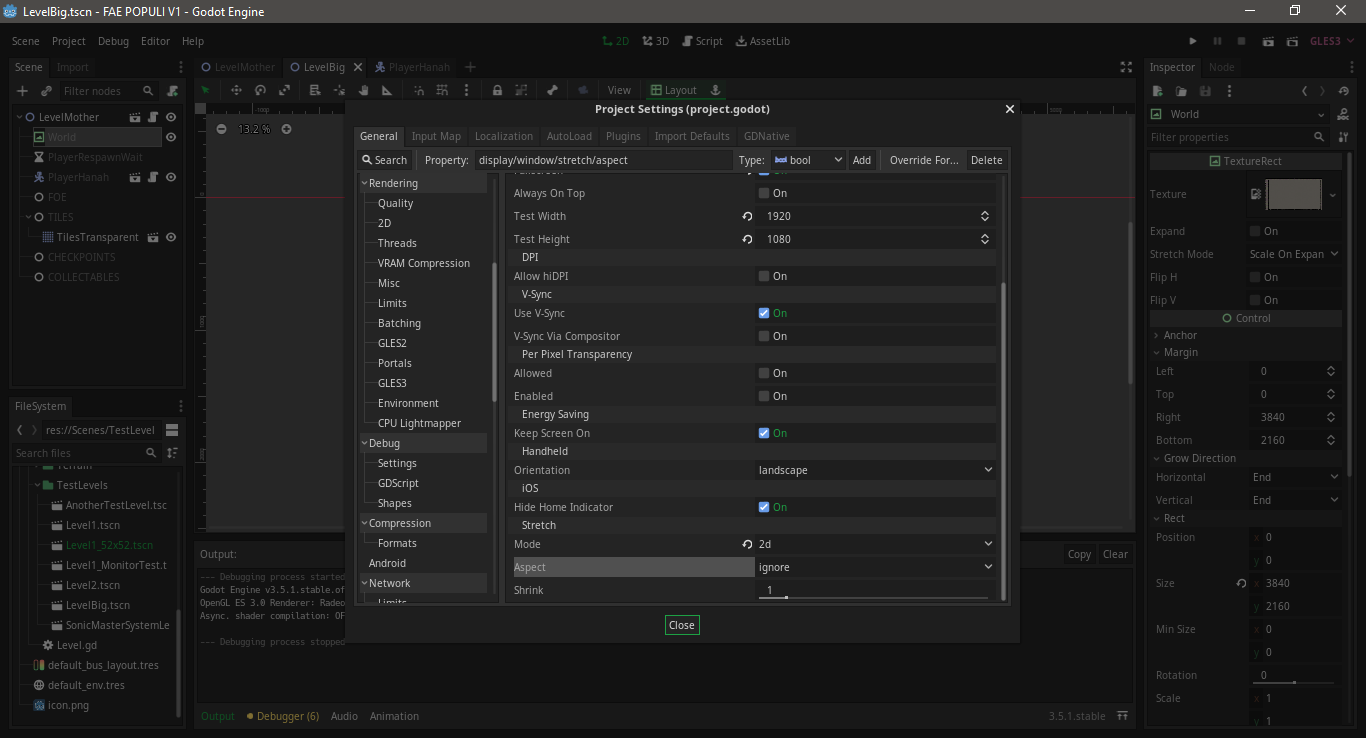
Task: Open the Stretch Mode dropdown set to 2d
Action: [875, 544]
